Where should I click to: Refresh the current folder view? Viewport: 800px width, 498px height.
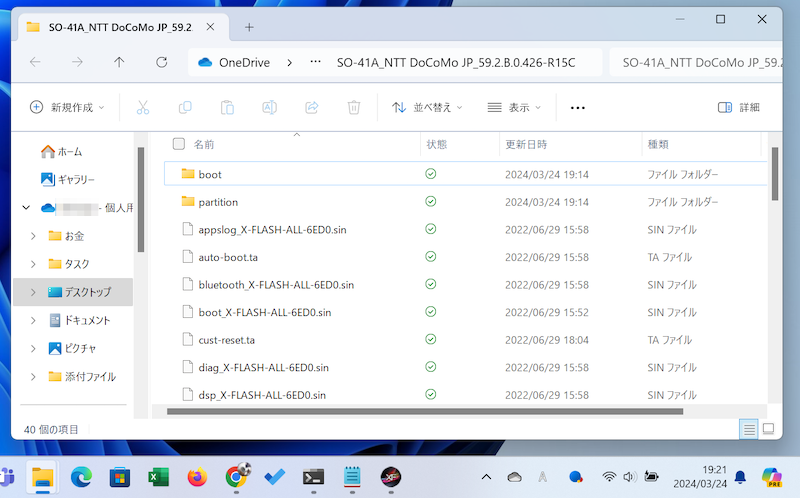pos(162,62)
